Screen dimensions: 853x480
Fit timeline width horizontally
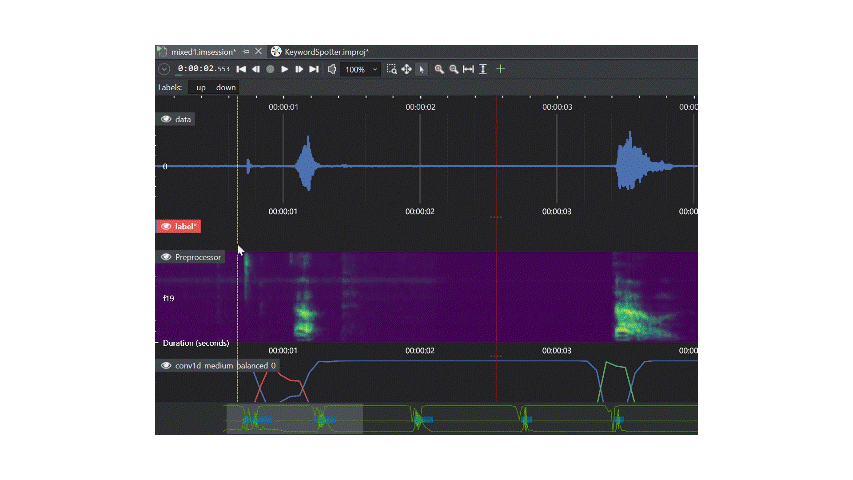coord(468,69)
